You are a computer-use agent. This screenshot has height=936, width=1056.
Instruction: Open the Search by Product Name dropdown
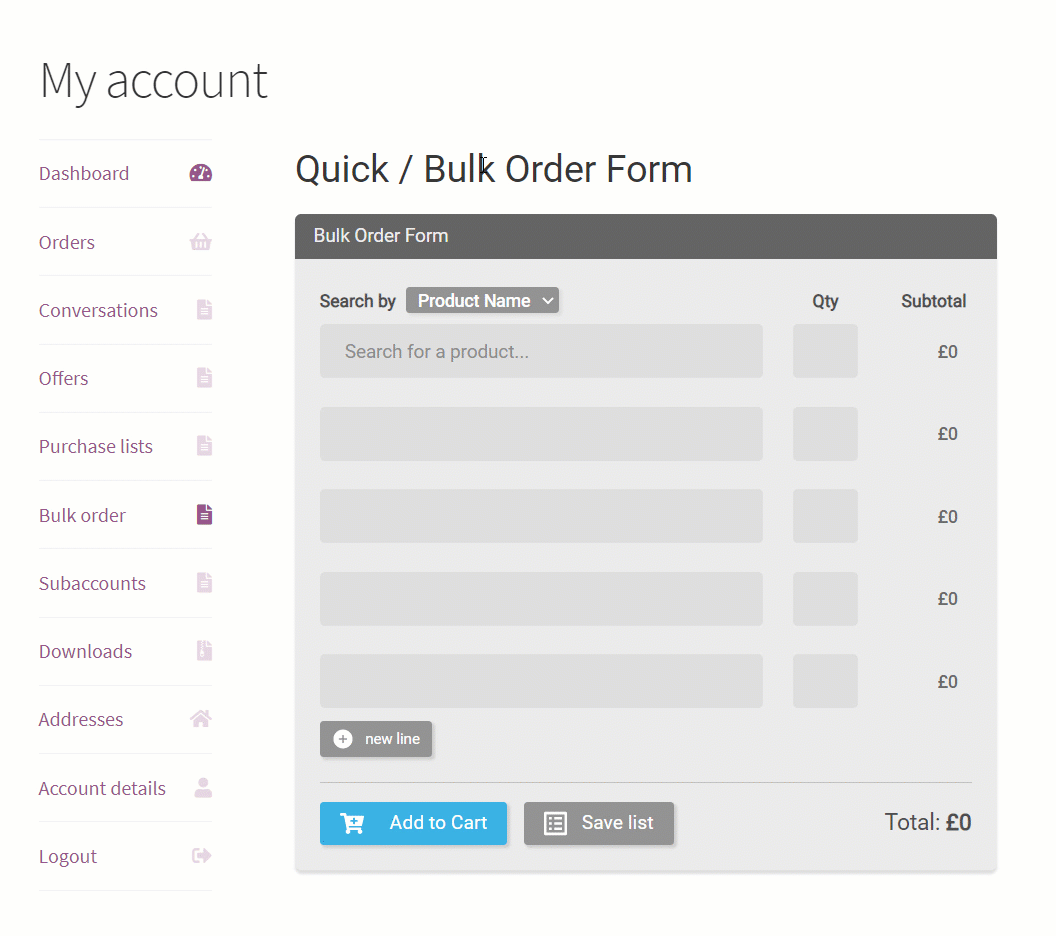click(482, 301)
